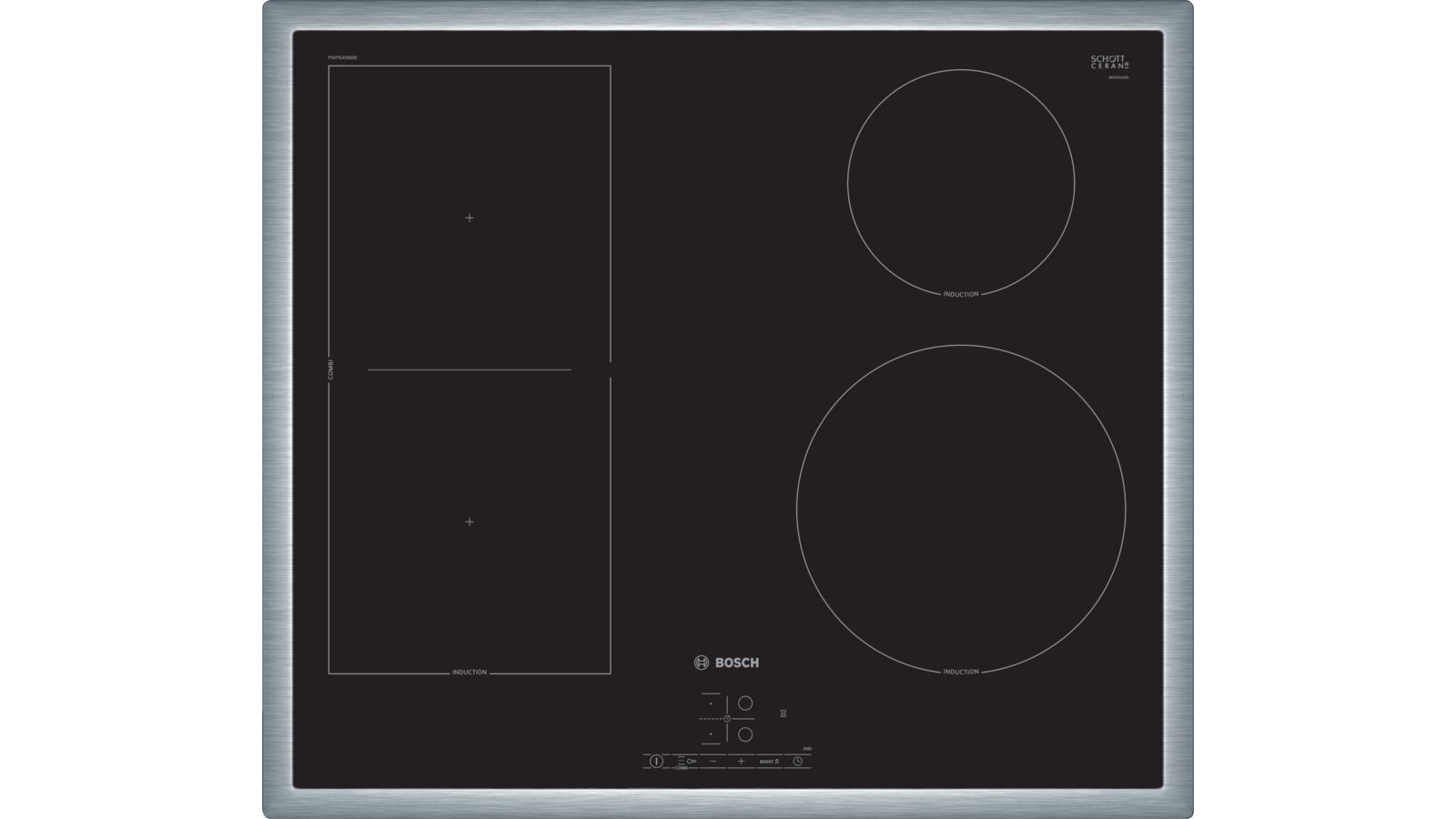
Task: Select the upper-right zone selector circle
Action: (x=745, y=703)
